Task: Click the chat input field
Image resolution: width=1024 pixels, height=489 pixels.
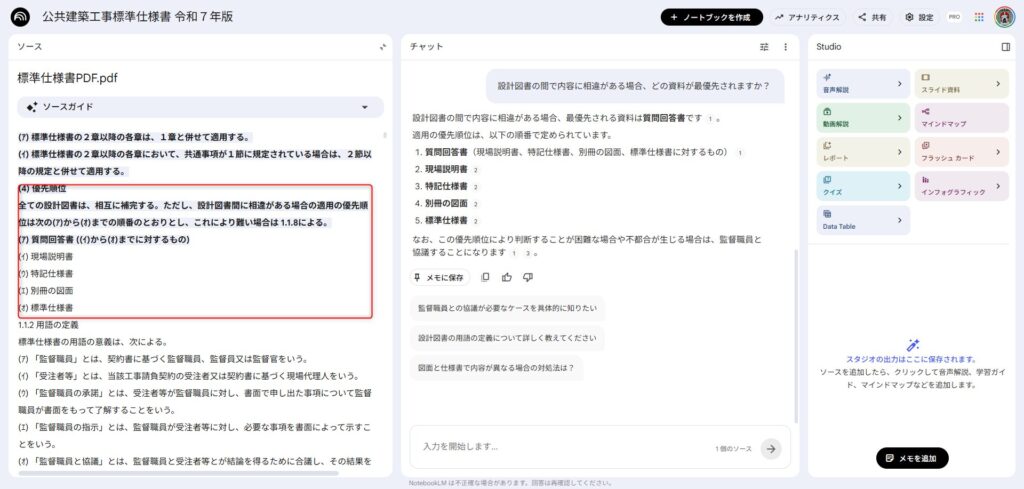Action: tap(560, 447)
